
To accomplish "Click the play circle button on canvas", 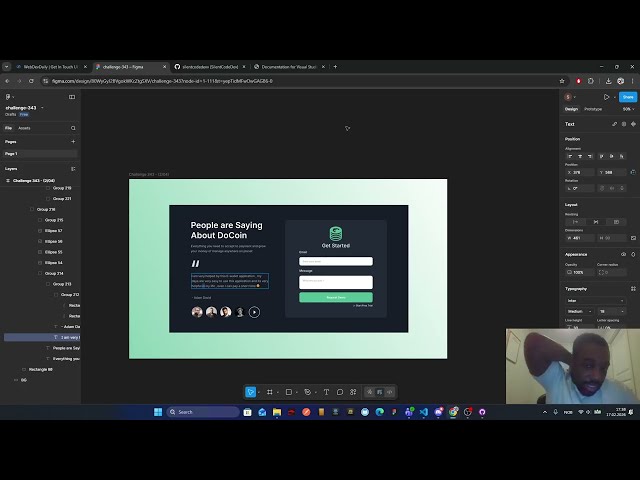I will coord(254,312).
